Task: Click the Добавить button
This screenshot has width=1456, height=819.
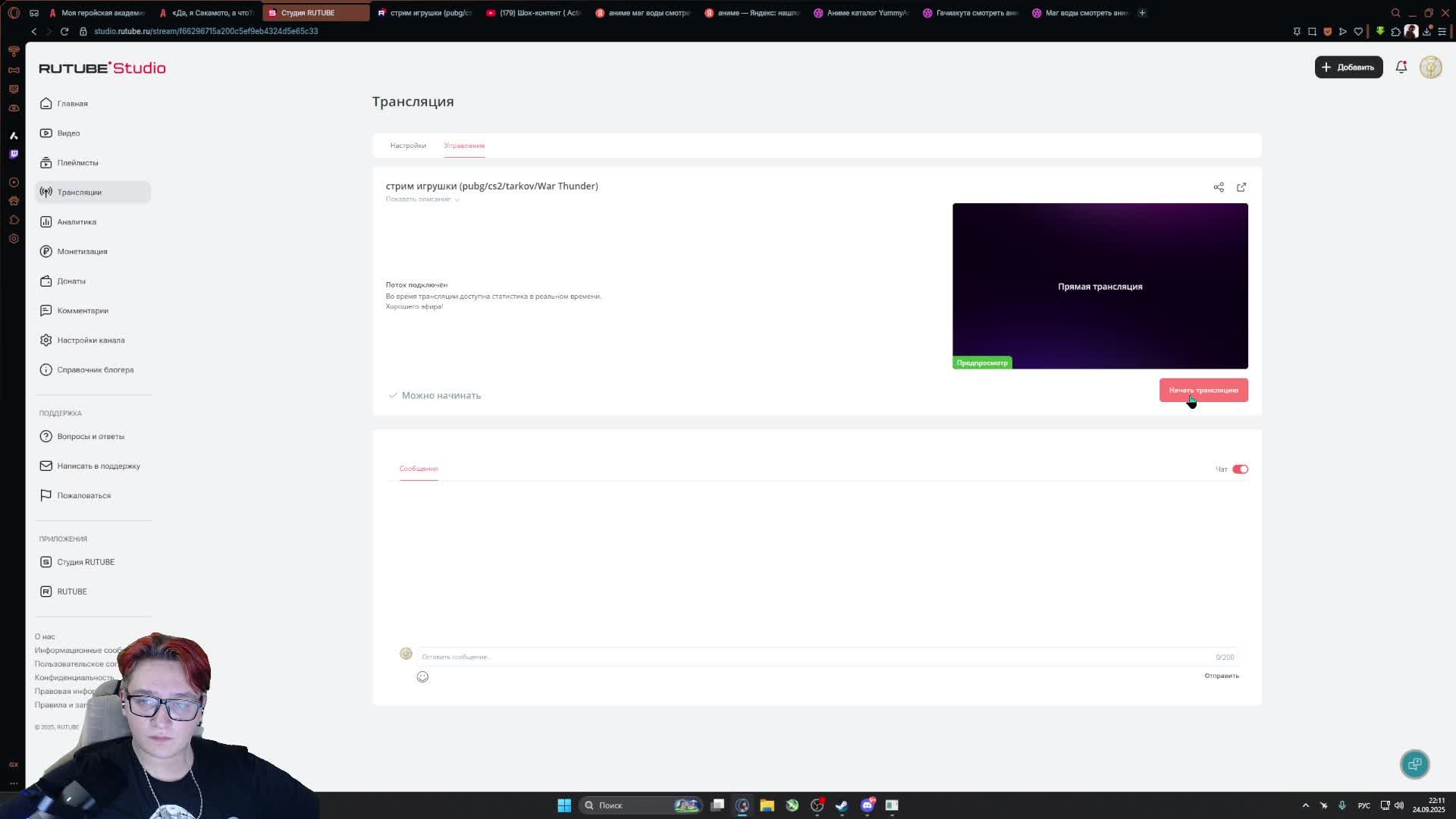Action: 1348,67
